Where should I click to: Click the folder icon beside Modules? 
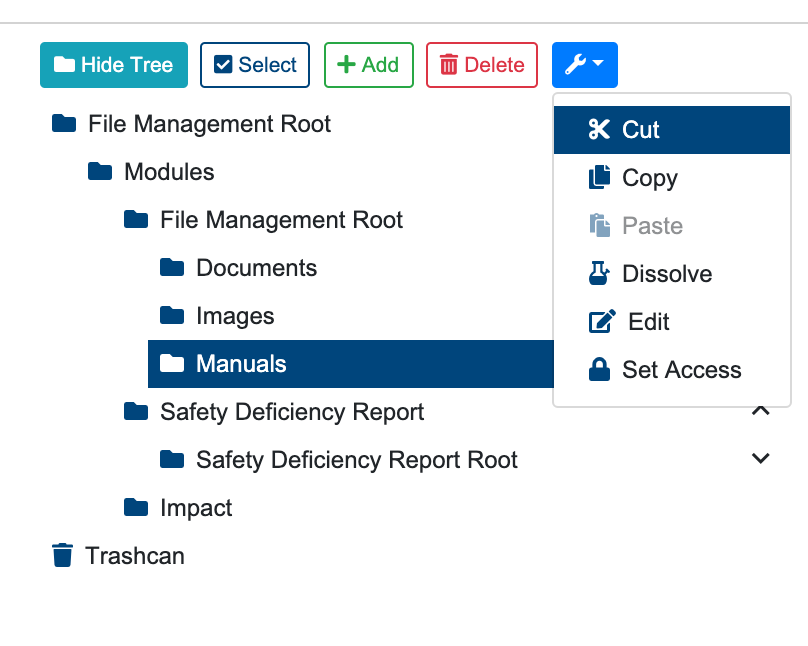pos(100,172)
